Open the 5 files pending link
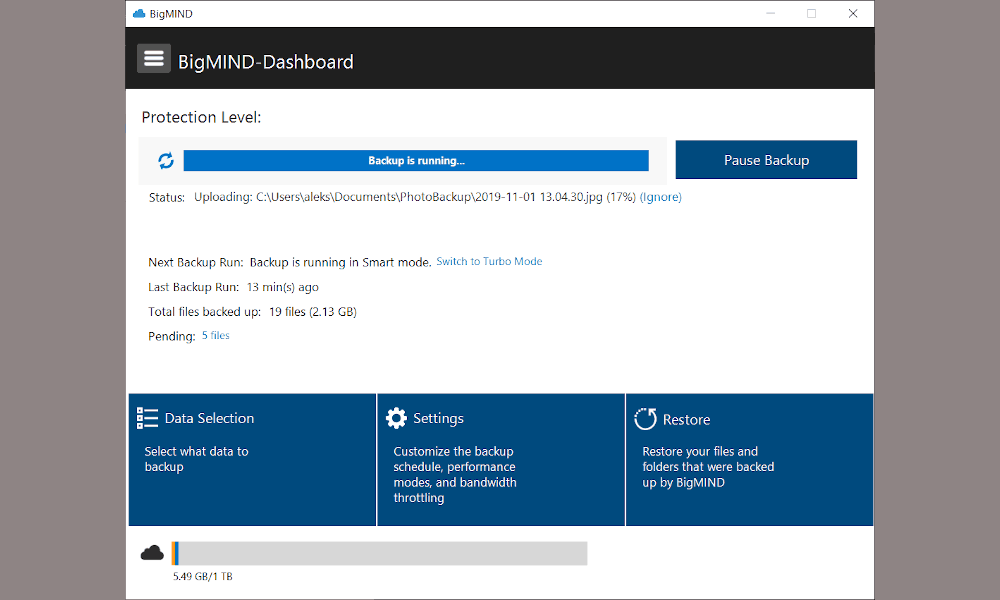This screenshot has height=600, width=1000. [x=216, y=335]
